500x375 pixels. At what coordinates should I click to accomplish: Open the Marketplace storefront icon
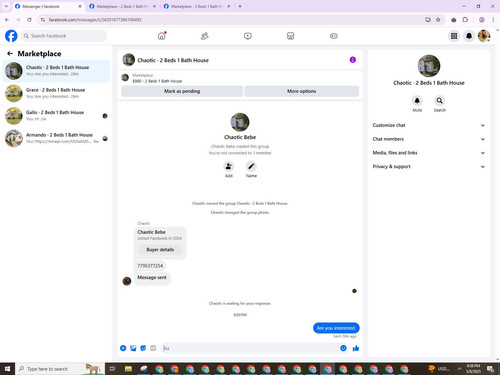point(291,36)
